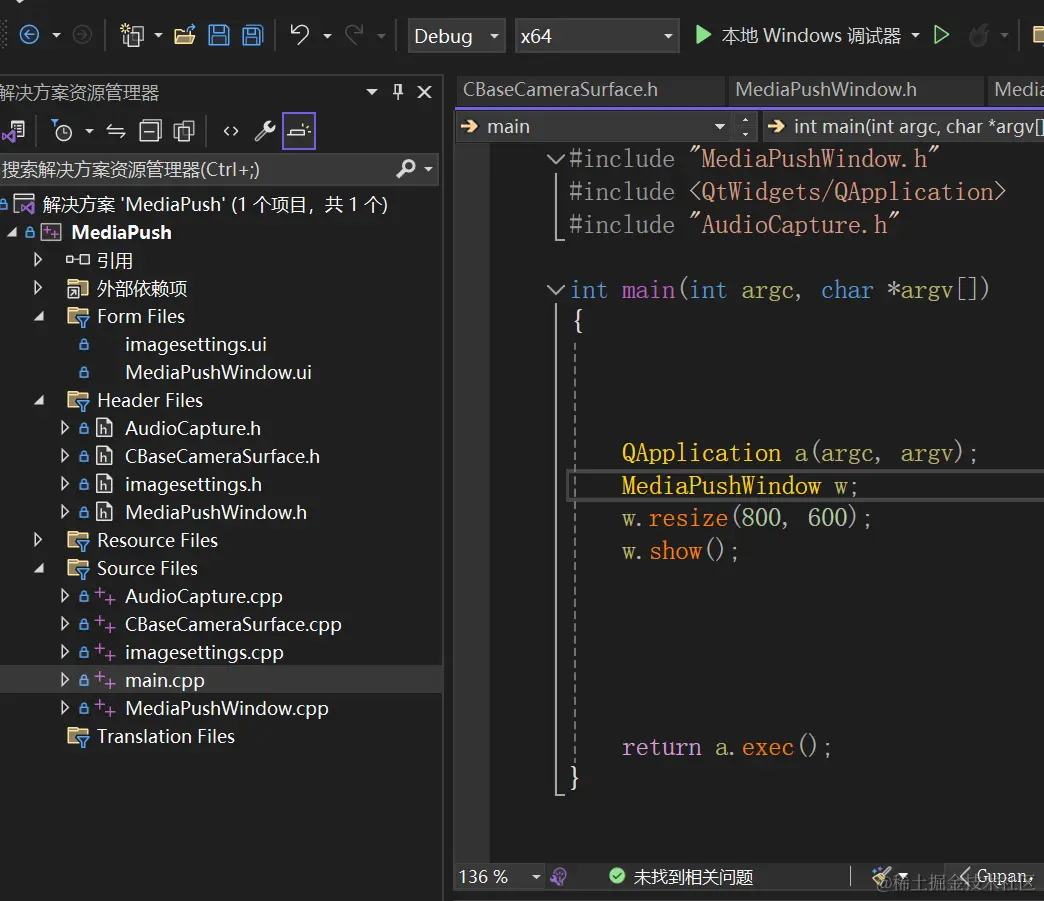Click the MediaPushWindow w; code line
Viewport: 1044px width, 901px height.
[739, 485]
